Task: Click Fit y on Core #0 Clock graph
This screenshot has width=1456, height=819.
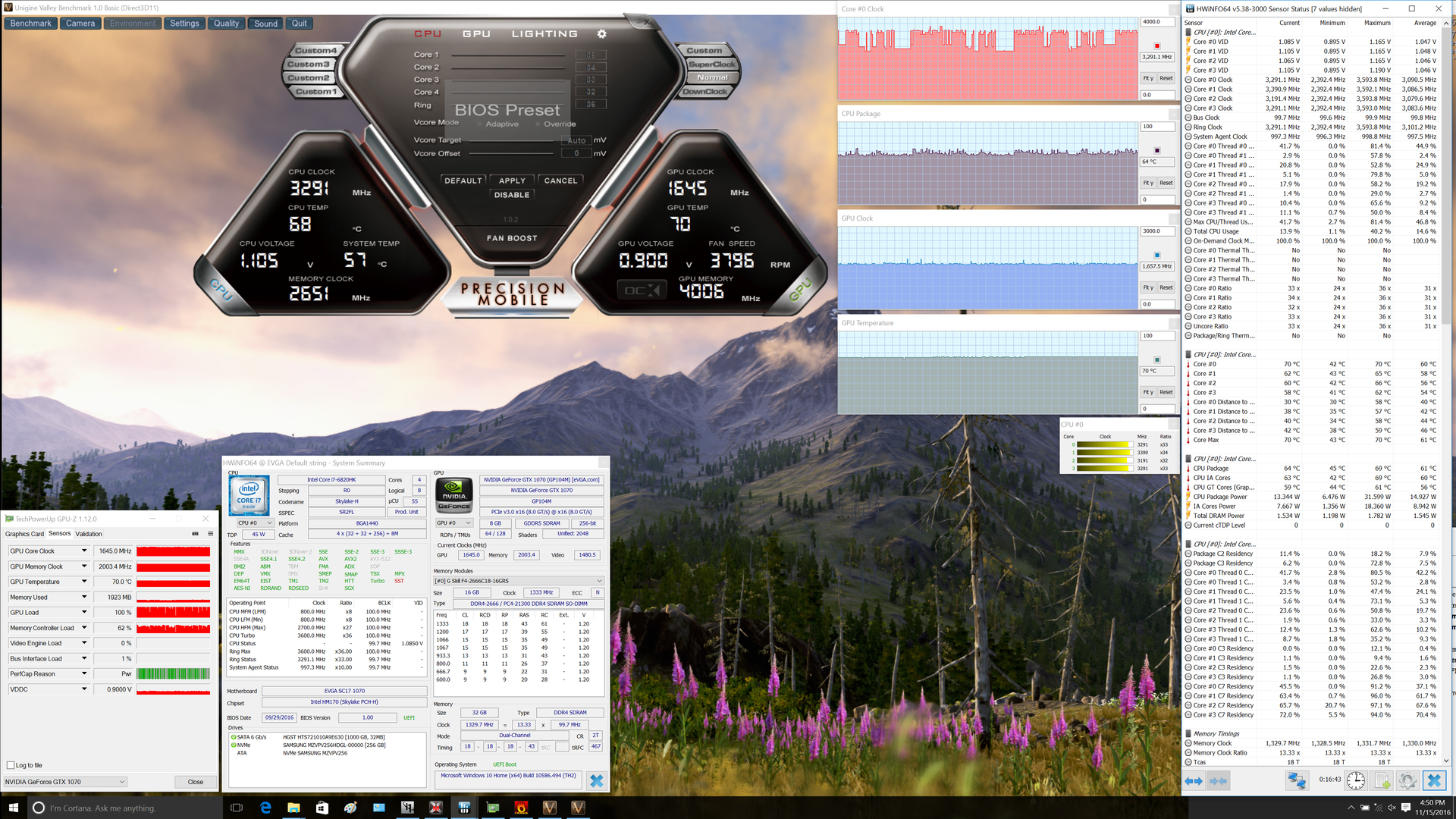Action: [1148, 78]
